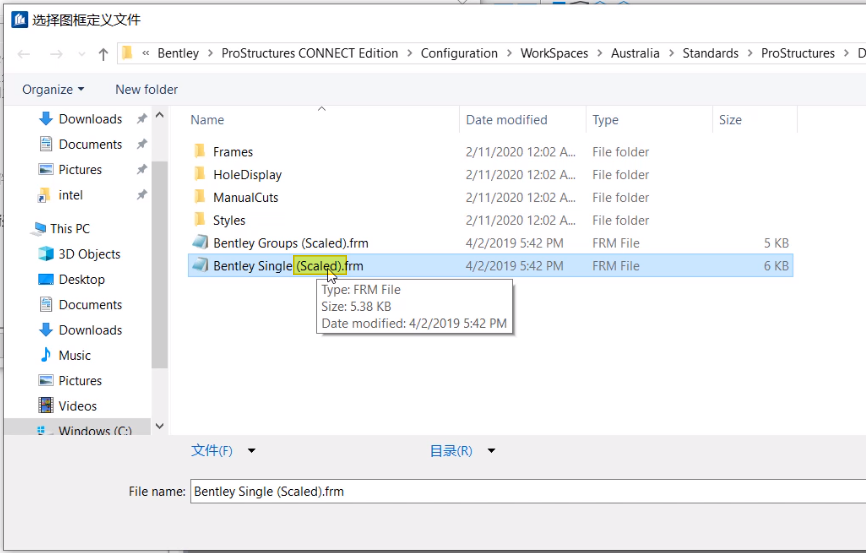The width and height of the screenshot is (866, 553).
Task: Click the folder icon in address bar
Action: coord(128,53)
